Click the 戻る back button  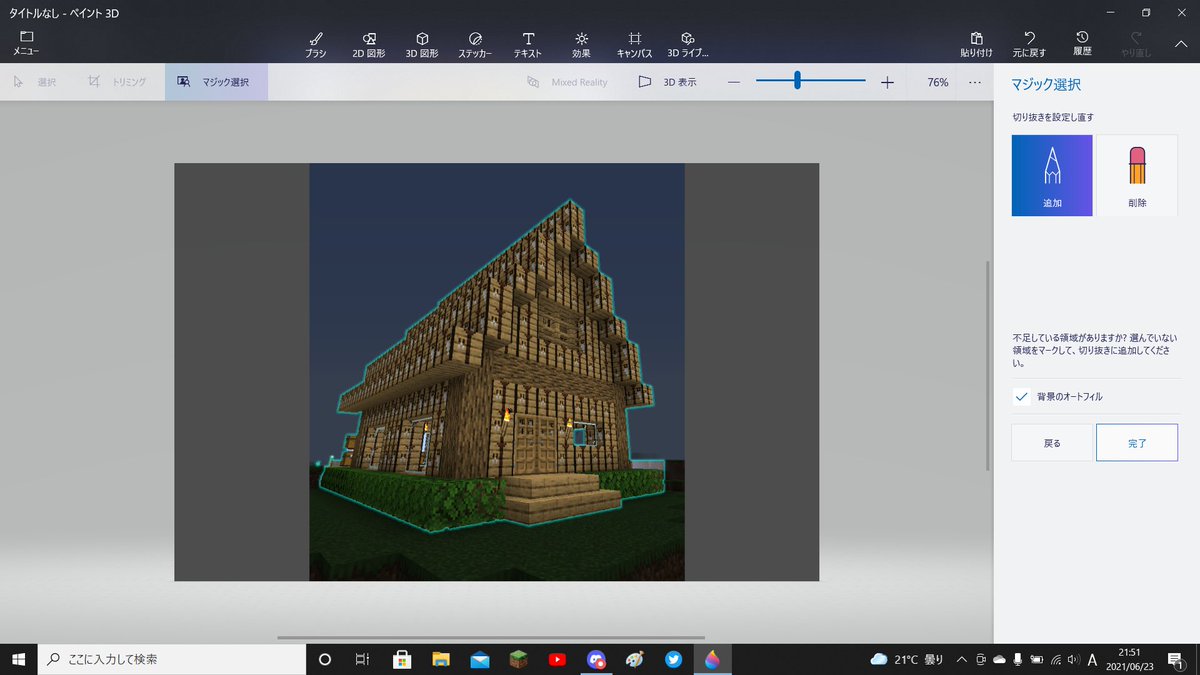click(1052, 442)
